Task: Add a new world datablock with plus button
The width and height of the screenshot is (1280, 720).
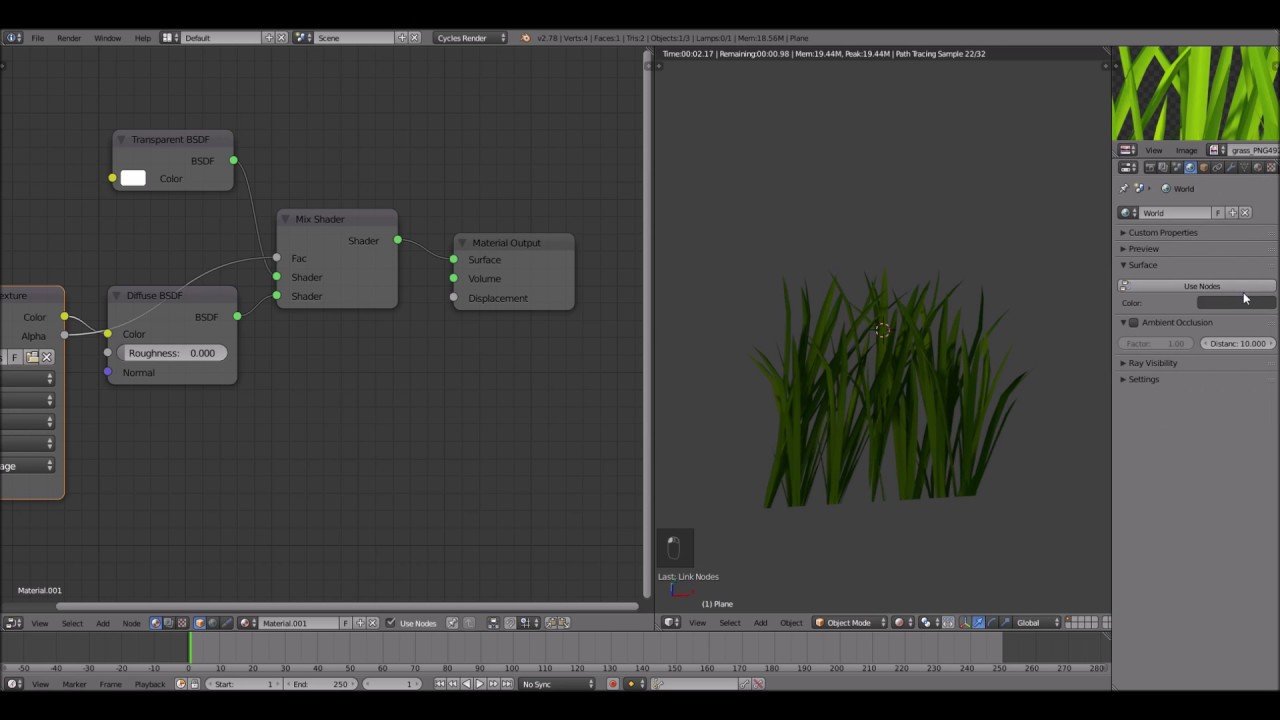Action: [x=1232, y=213]
